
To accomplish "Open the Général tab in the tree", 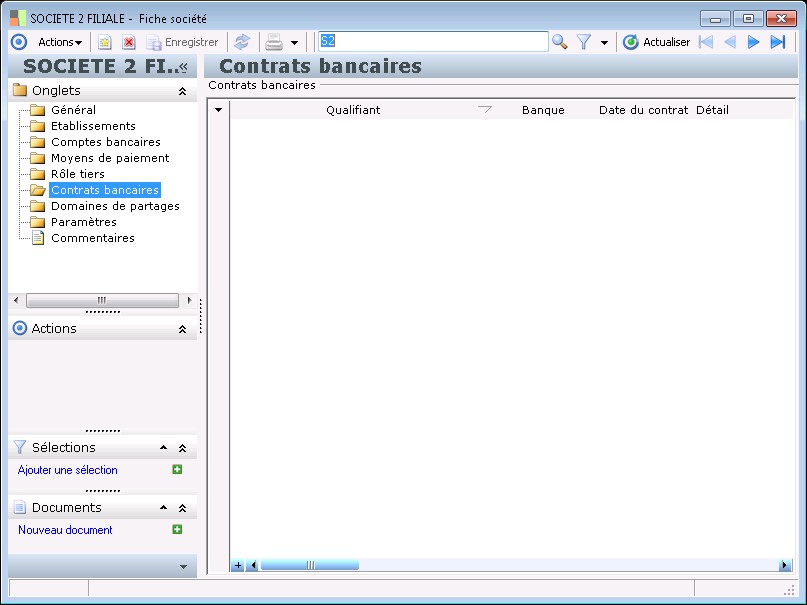I will [73, 110].
